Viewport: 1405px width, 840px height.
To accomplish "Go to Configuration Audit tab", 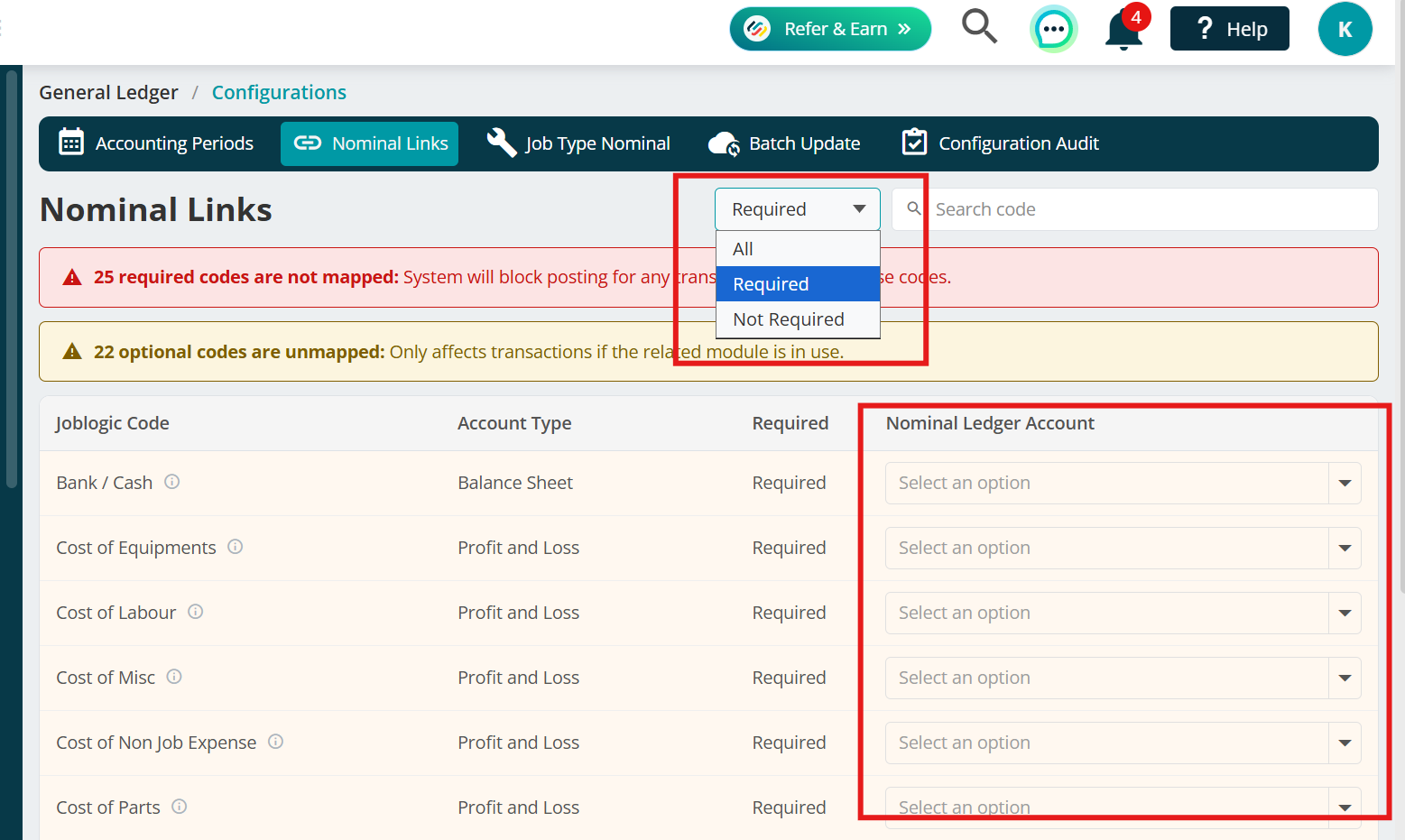I will 1001,143.
